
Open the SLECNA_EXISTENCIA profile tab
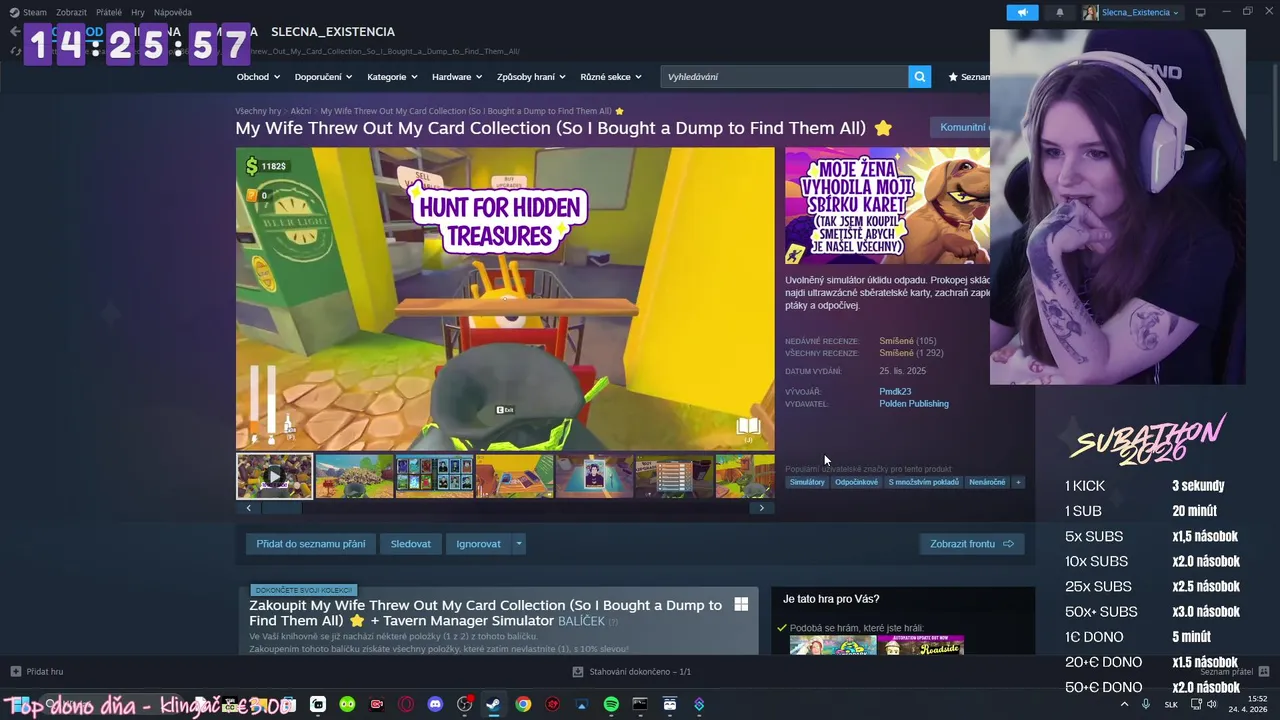[x=333, y=32]
